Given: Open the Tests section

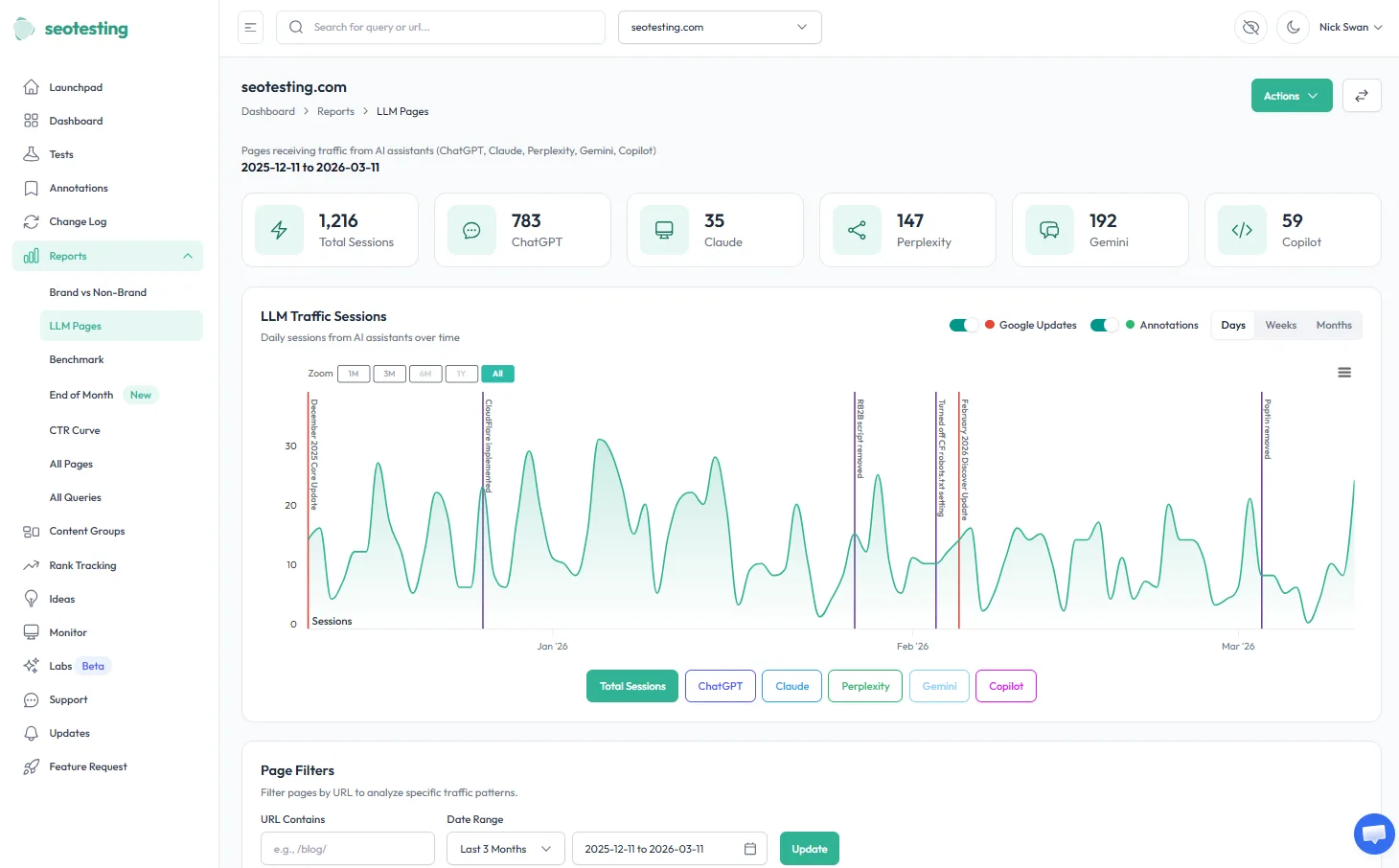Looking at the screenshot, I should pyautogui.click(x=60, y=154).
